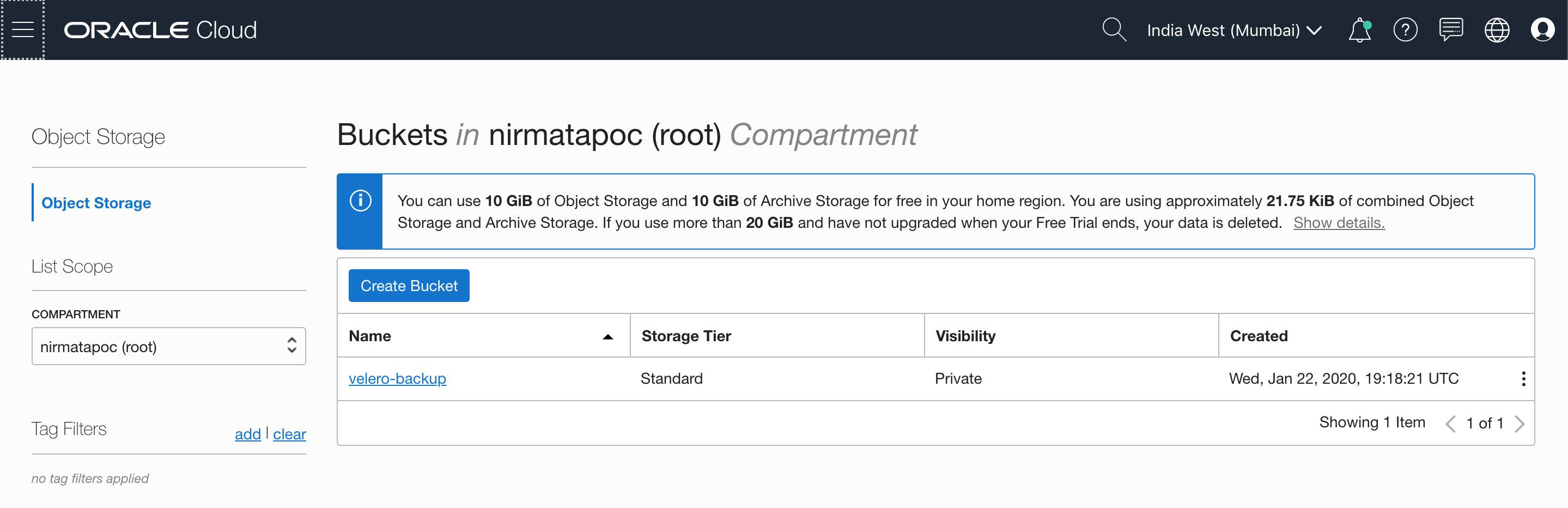
Task: Open the user profile avatar menu
Action: (x=1542, y=29)
